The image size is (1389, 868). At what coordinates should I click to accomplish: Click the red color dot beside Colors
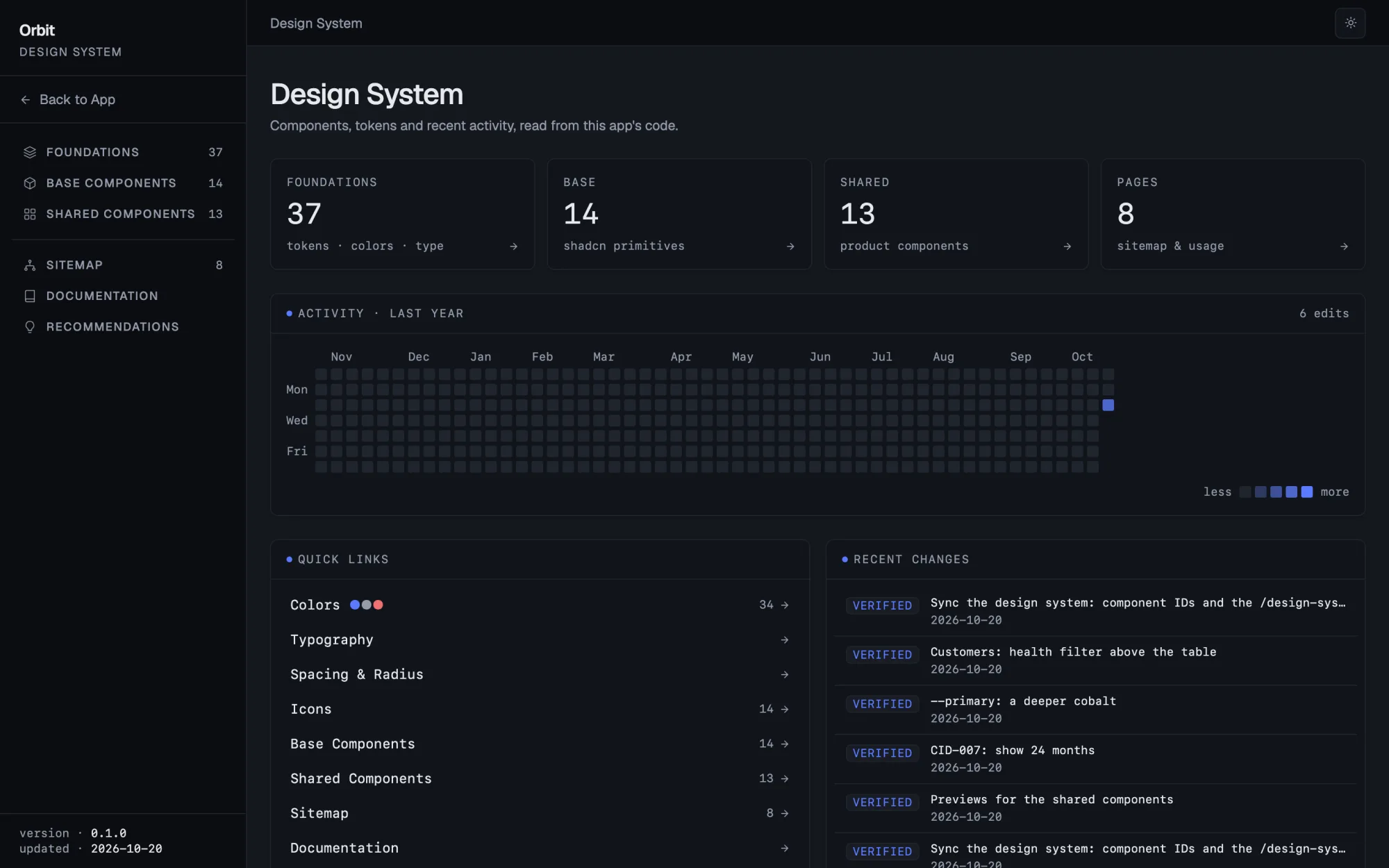379,606
